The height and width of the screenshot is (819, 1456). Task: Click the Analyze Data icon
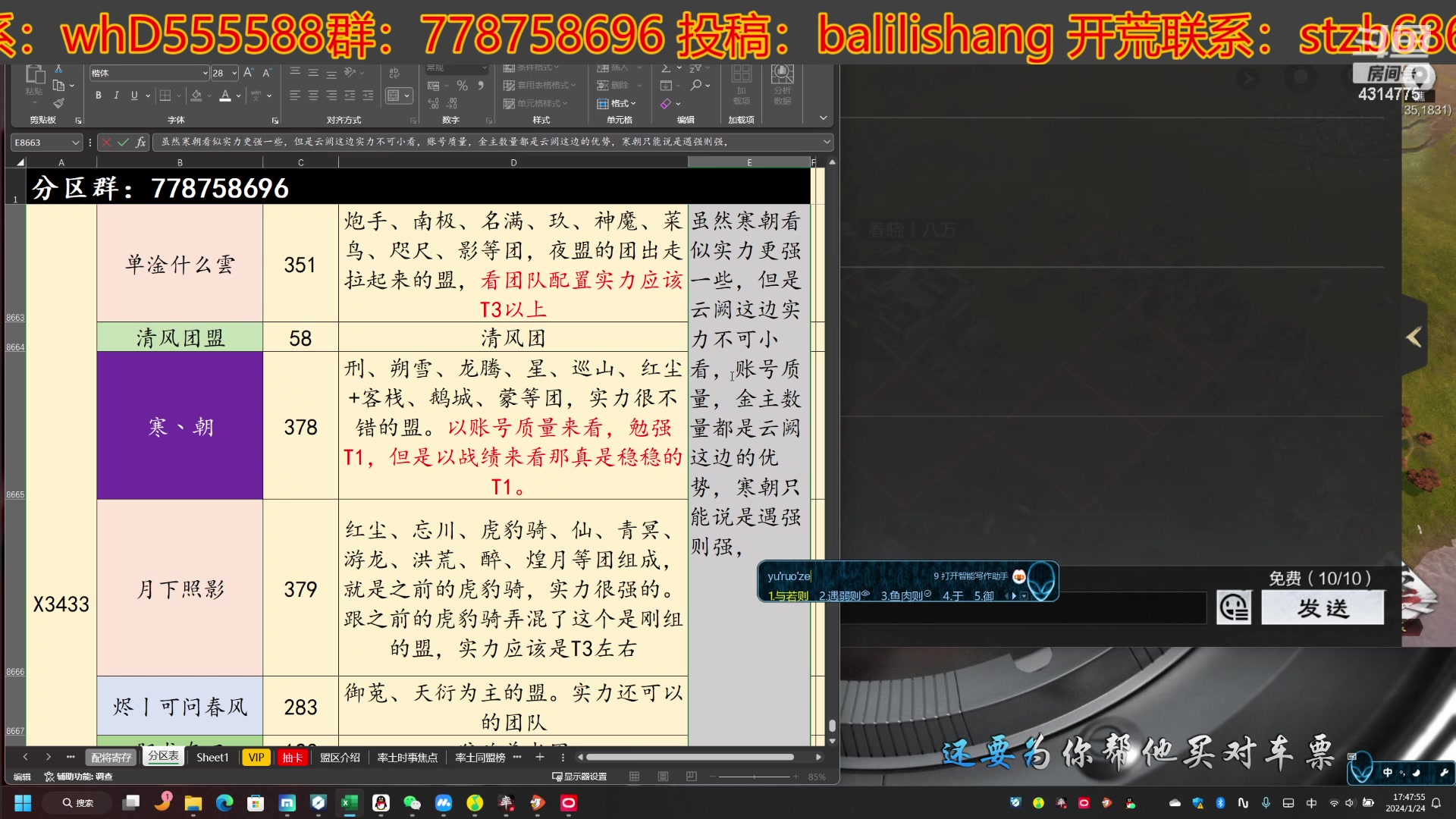pyautogui.click(x=782, y=74)
